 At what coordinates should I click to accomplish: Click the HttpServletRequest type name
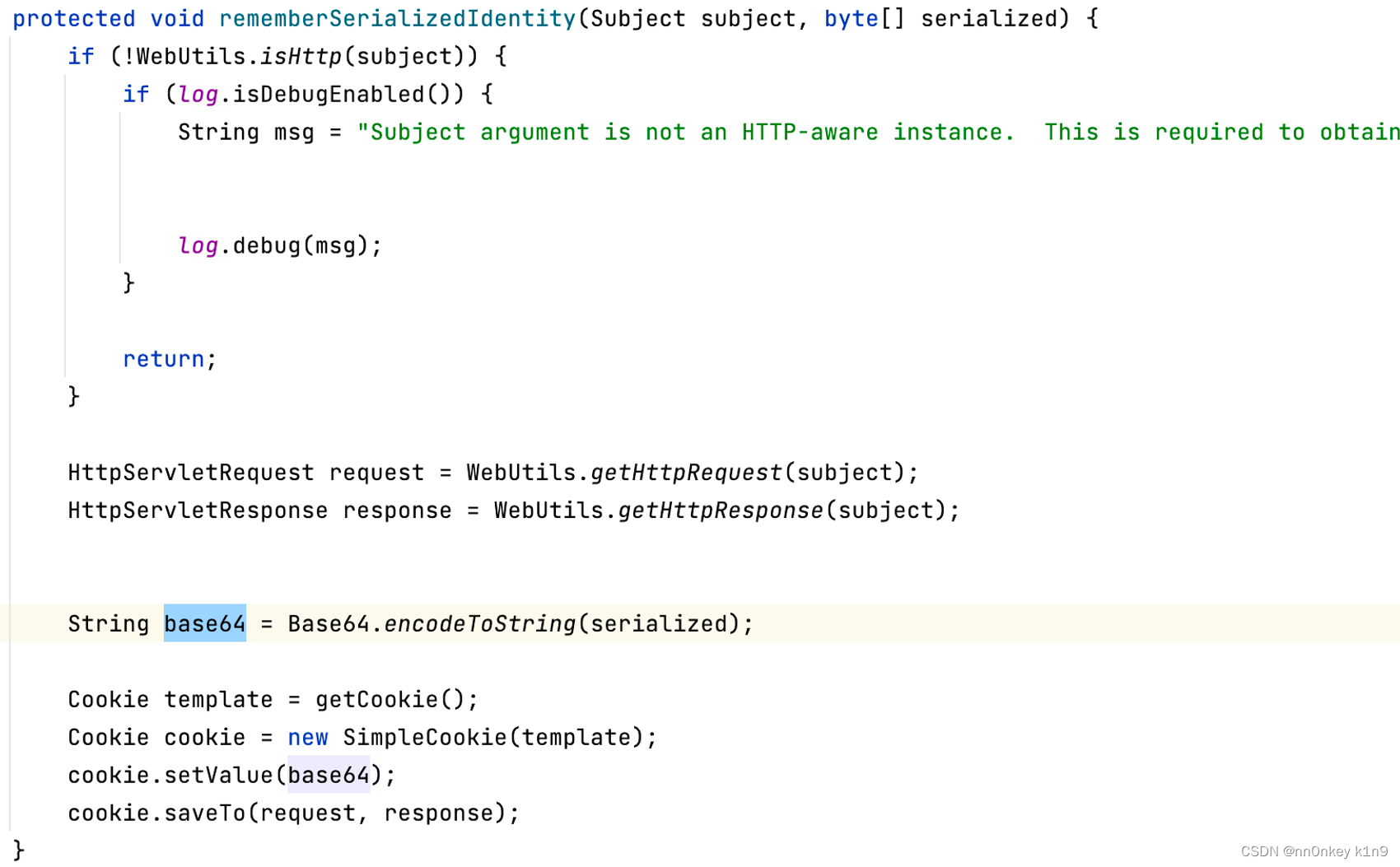pos(191,473)
